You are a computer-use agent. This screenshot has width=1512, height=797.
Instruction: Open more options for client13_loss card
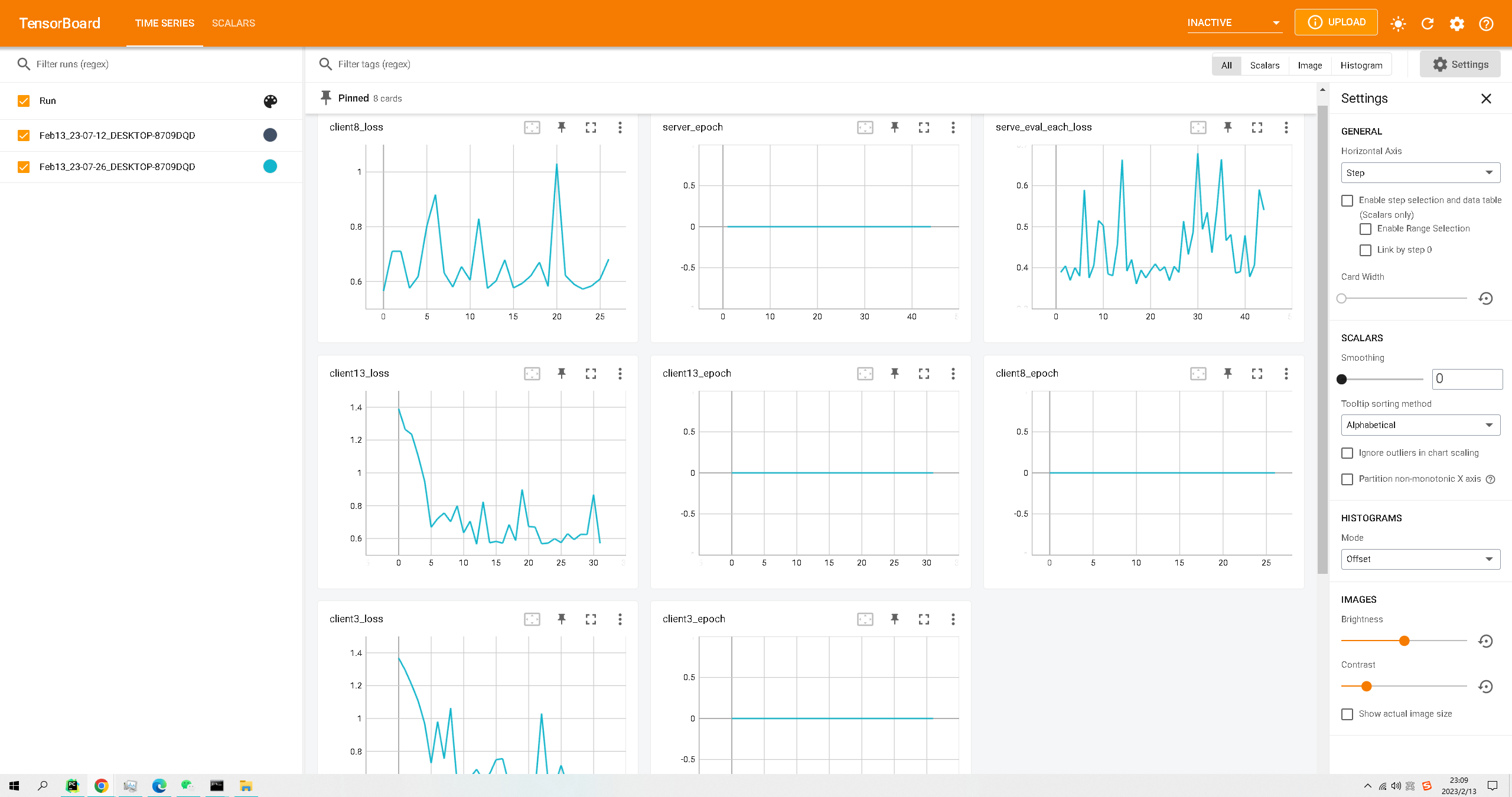click(620, 373)
